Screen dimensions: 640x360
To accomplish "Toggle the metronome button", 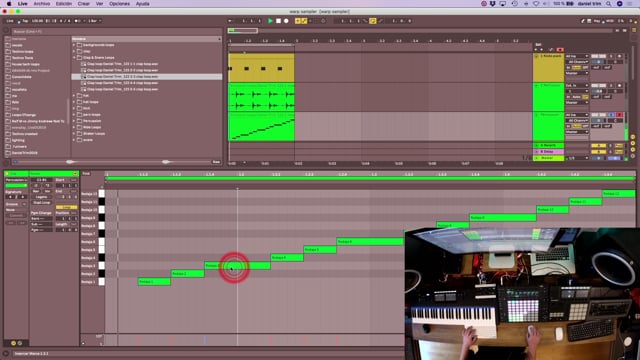I will (x=78, y=21).
